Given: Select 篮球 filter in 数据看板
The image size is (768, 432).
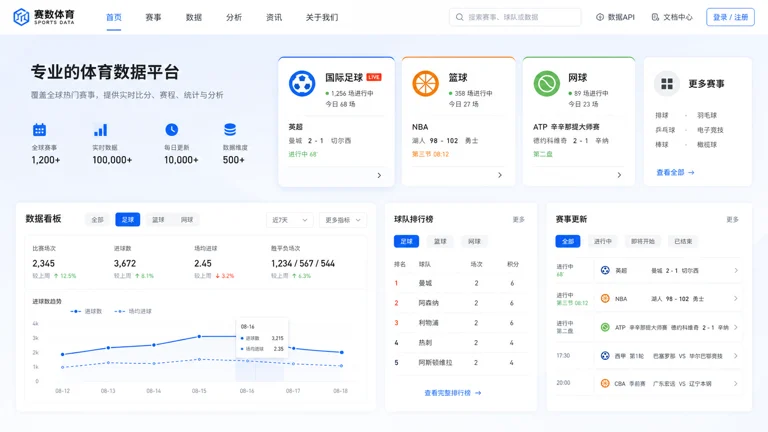Looking at the screenshot, I should click(x=158, y=220).
